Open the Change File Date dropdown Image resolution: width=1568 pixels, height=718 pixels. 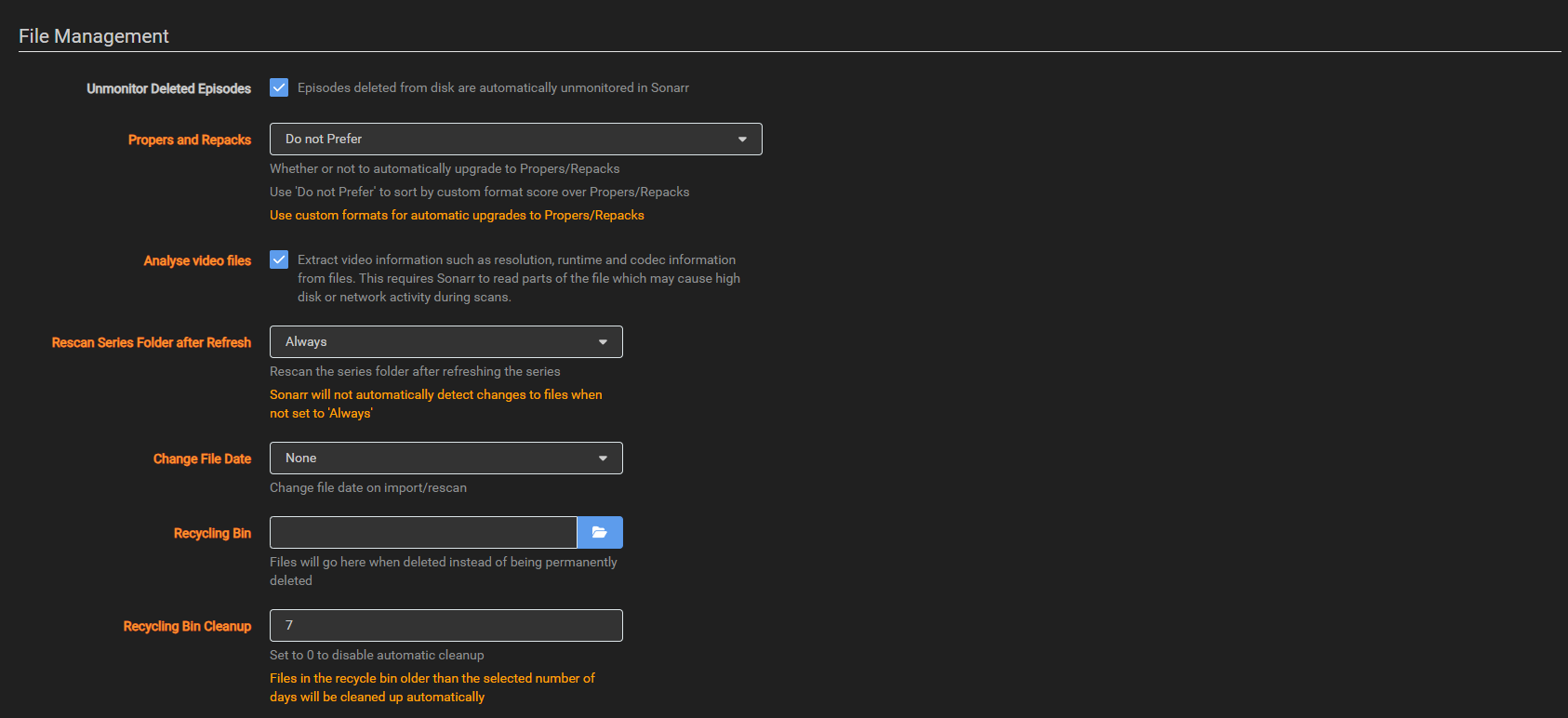coord(445,458)
